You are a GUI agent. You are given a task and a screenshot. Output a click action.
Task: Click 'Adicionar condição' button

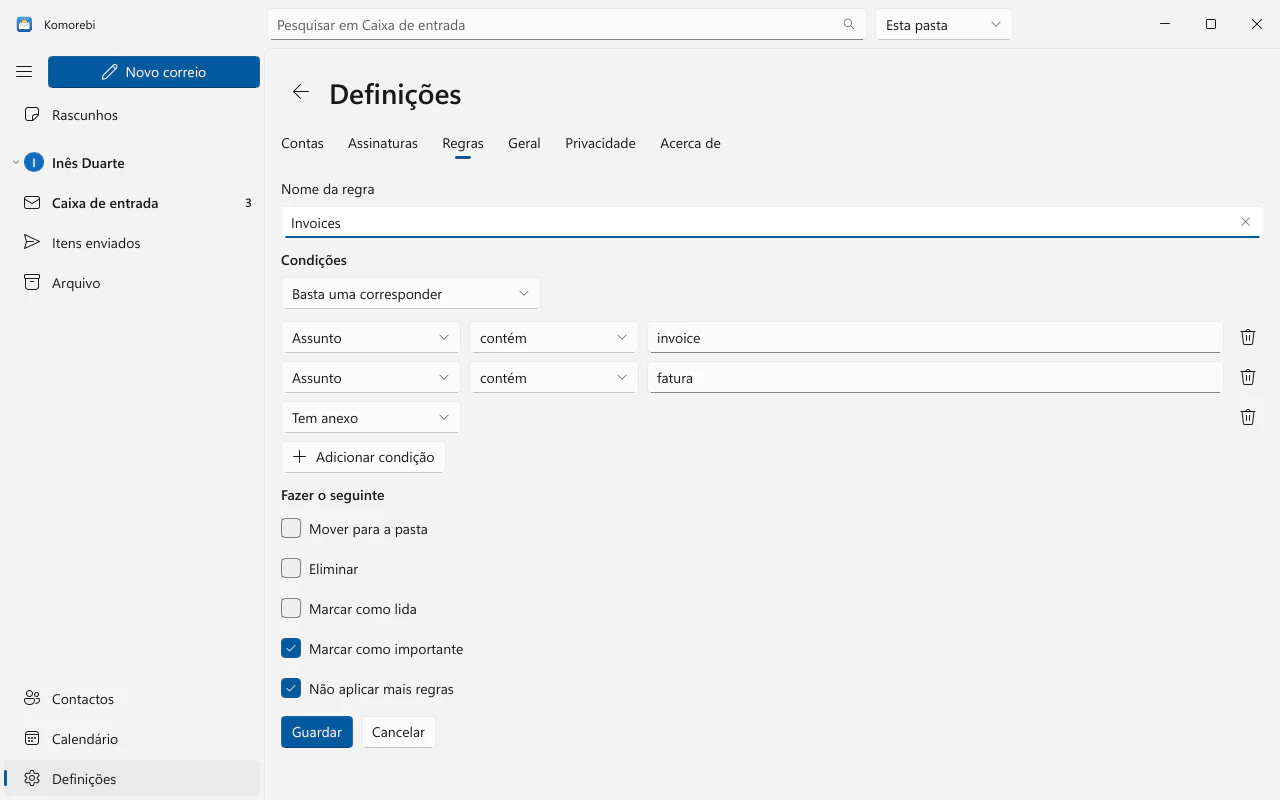pos(363,457)
